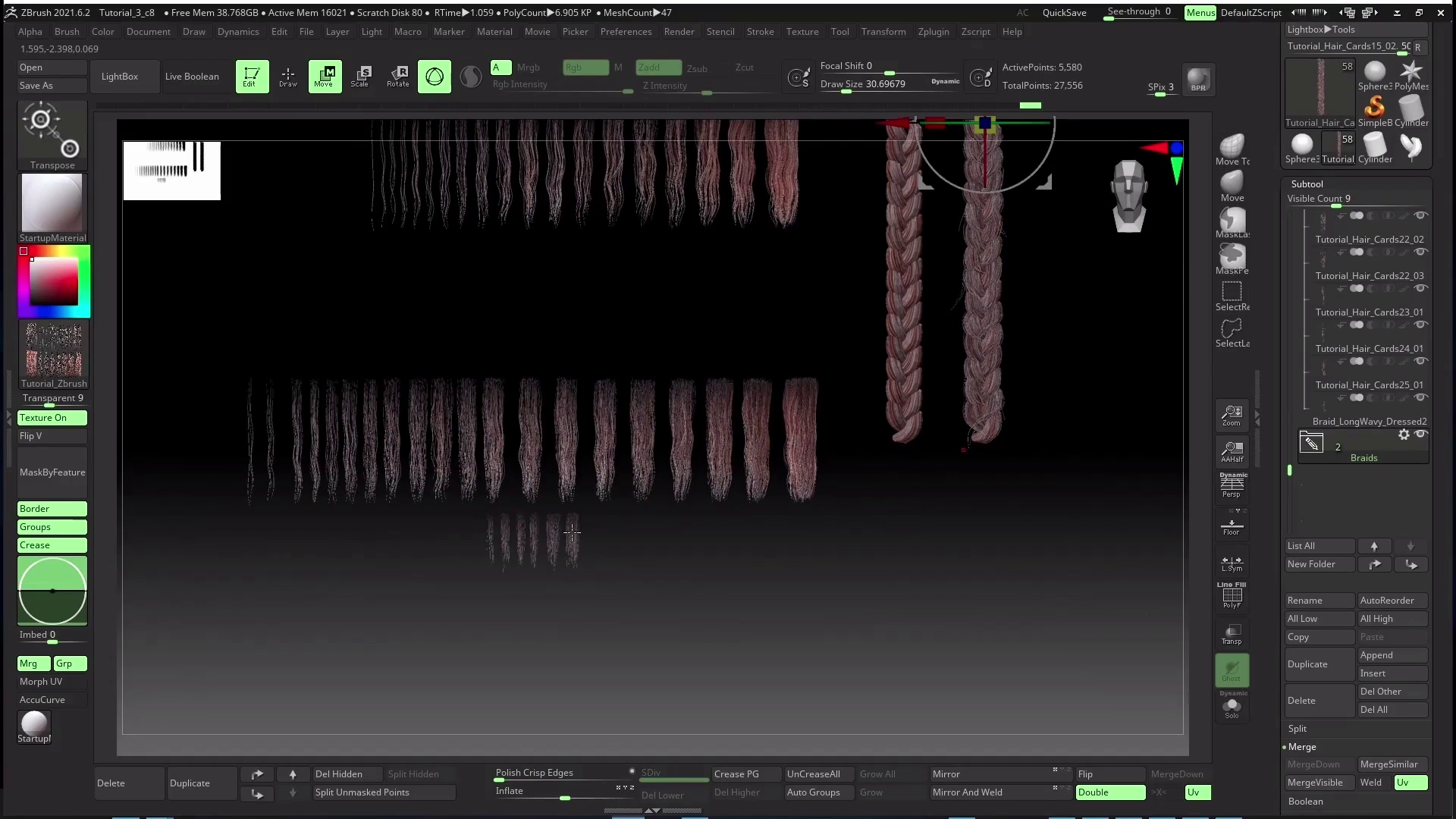Expand the Boolean section
The image size is (1456, 819).
click(x=1305, y=802)
